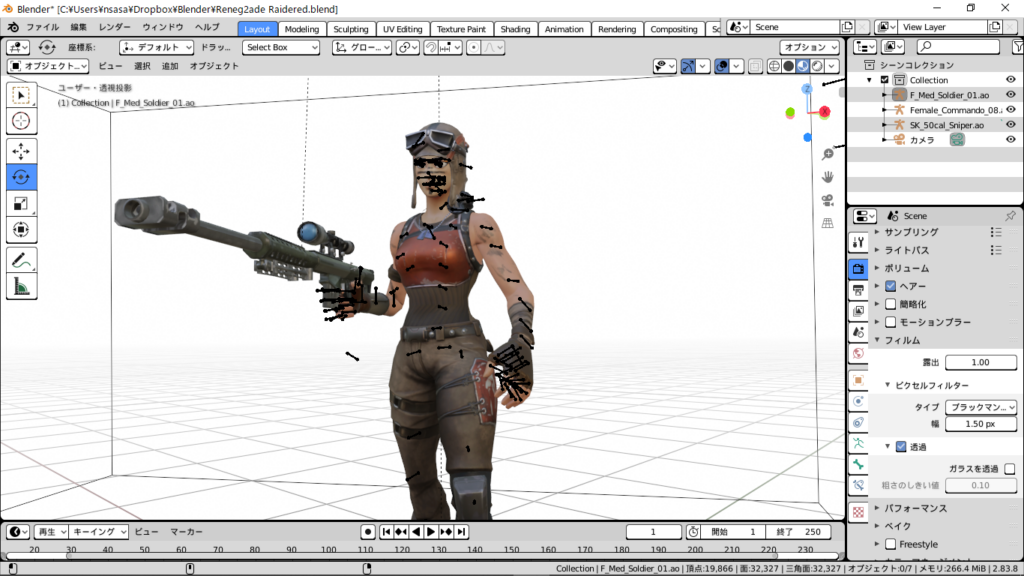
Task: Click the 露出 value field showing 1.00
Action: (980, 362)
